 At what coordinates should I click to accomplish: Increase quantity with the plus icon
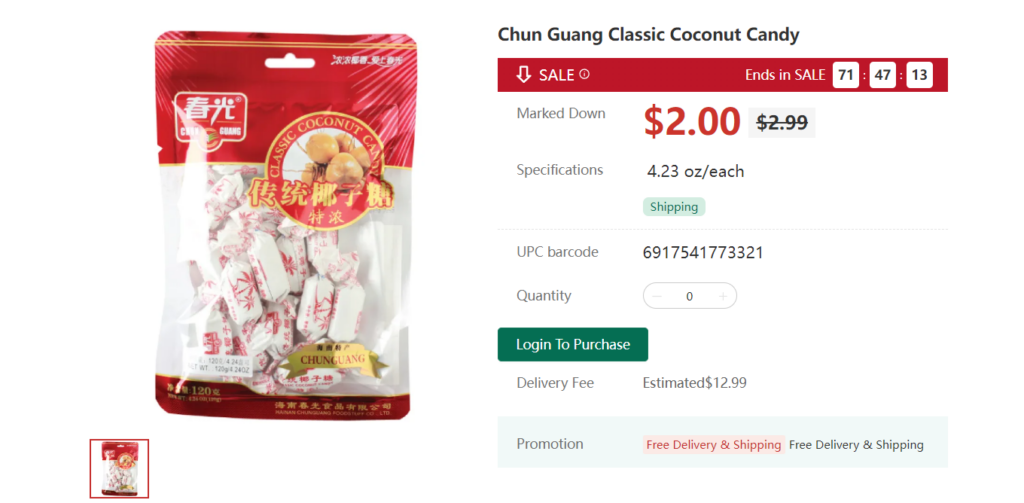722,296
